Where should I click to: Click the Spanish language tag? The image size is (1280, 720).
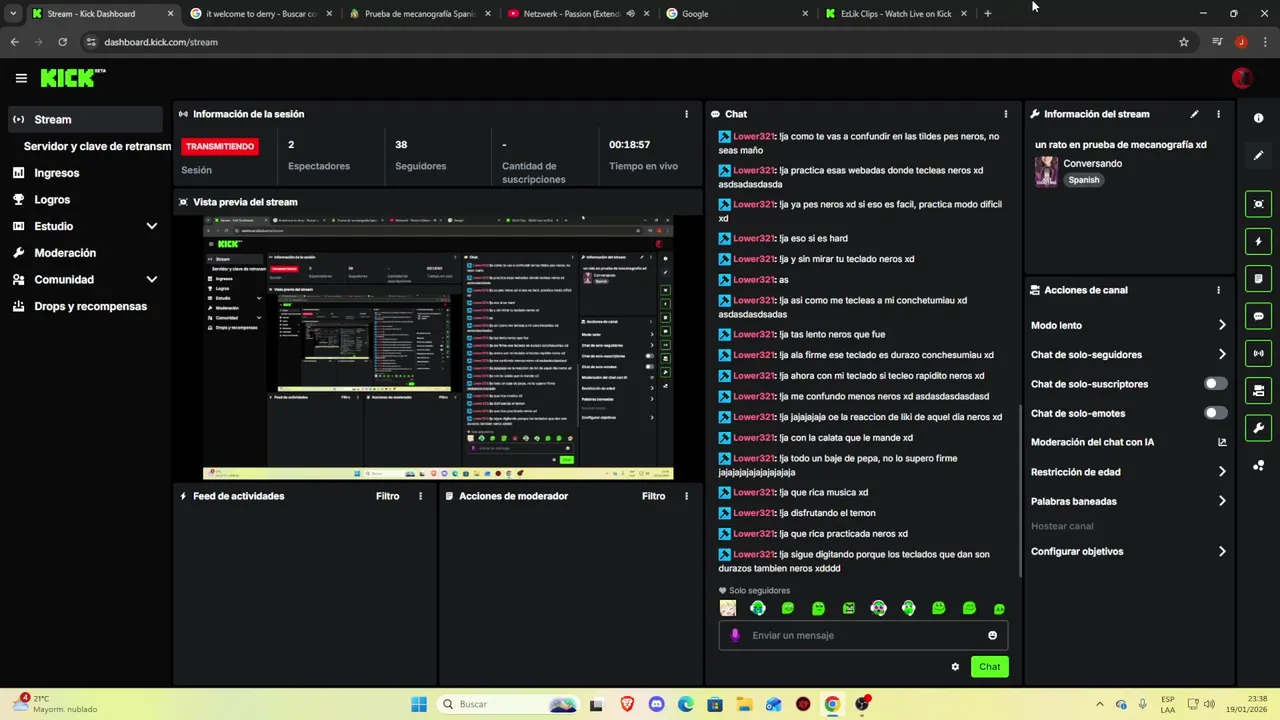click(x=1083, y=180)
